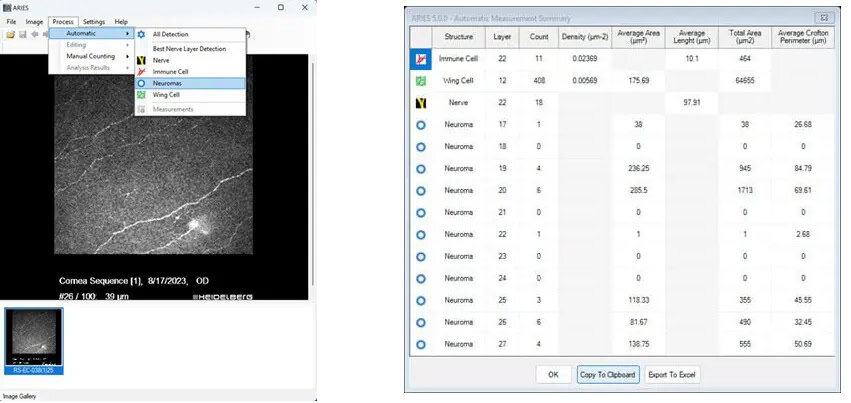Viewport: 851px width, 403px height.
Task: Select the Immune Cell row icon in summary table
Action: click(421, 59)
